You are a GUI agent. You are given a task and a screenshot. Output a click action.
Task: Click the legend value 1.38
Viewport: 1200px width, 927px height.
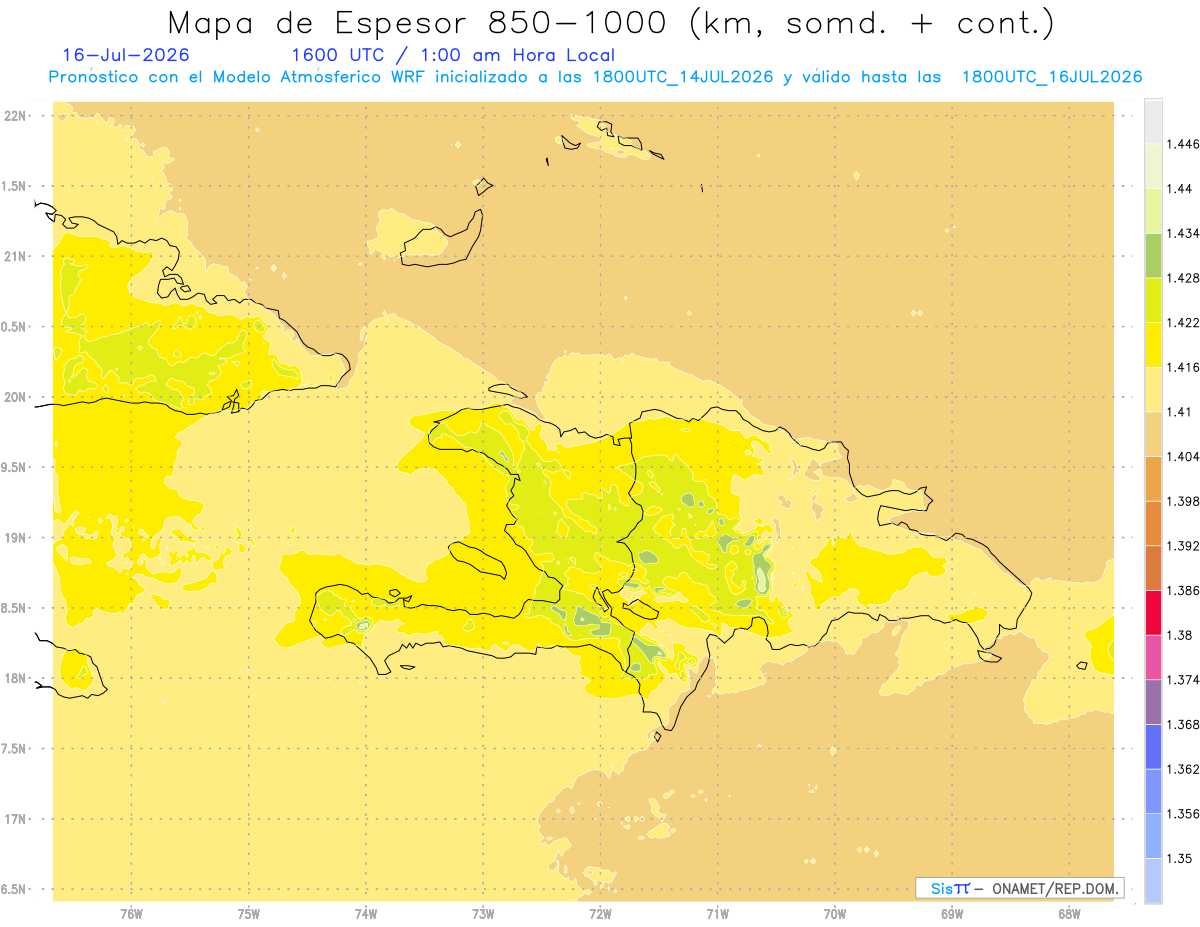(x=1180, y=635)
